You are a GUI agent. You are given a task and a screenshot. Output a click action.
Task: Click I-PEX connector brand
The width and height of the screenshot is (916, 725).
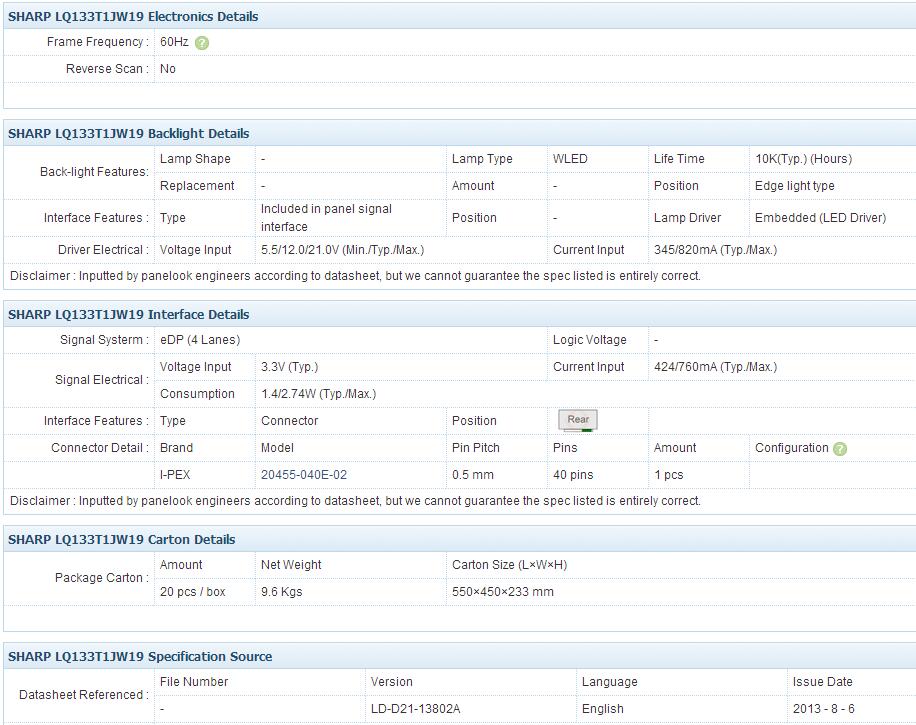tap(175, 475)
